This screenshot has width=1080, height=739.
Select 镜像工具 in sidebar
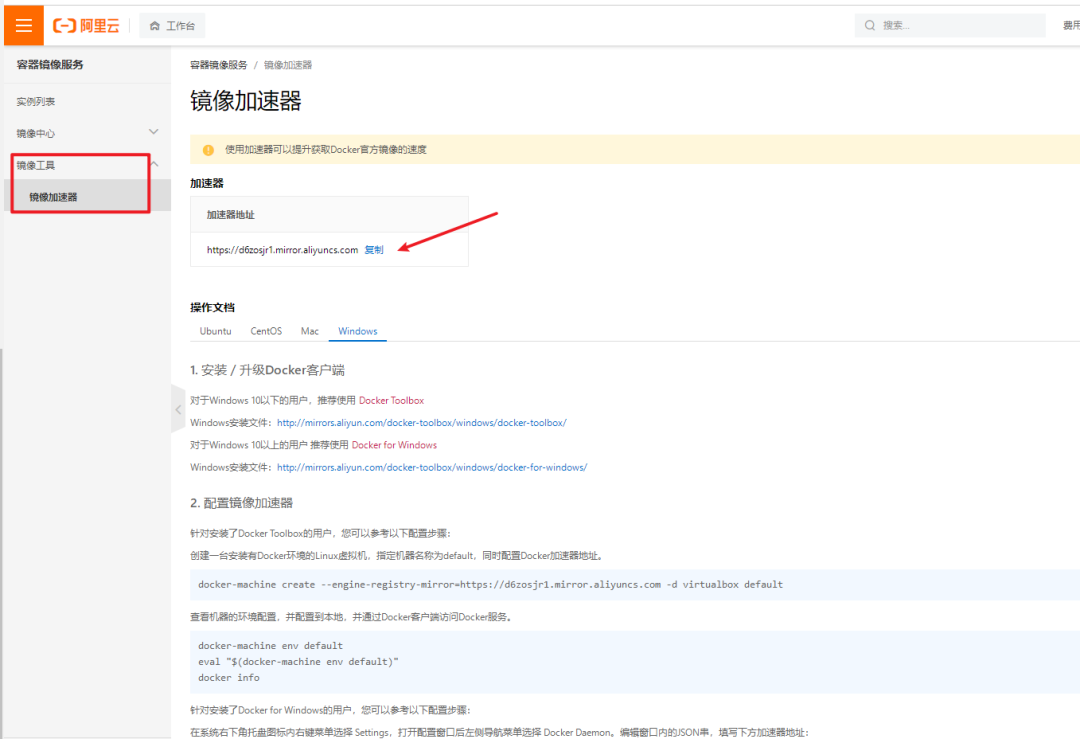pyautogui.click(x=36, y=165)
